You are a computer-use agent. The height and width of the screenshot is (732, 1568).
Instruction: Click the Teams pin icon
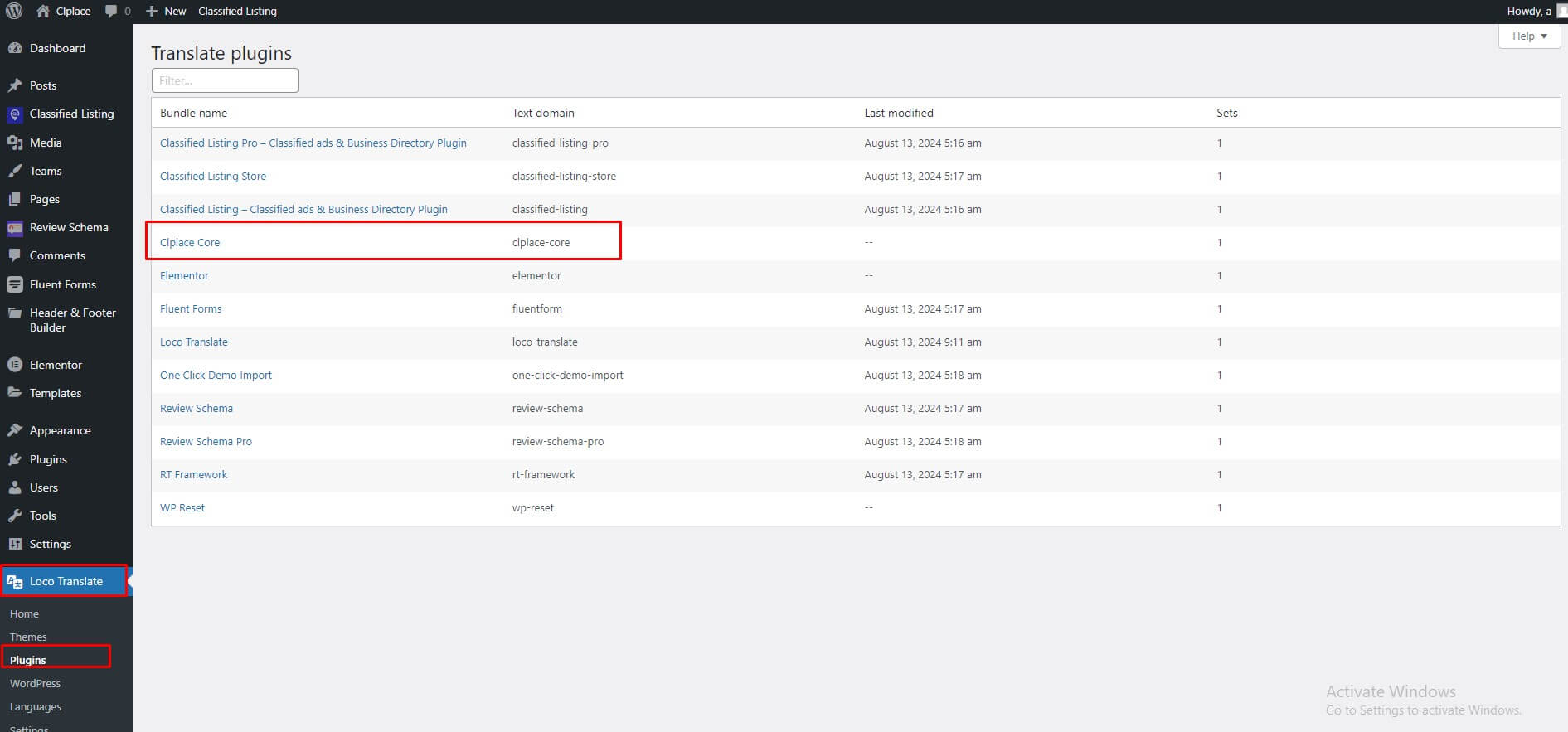[14, 171]
